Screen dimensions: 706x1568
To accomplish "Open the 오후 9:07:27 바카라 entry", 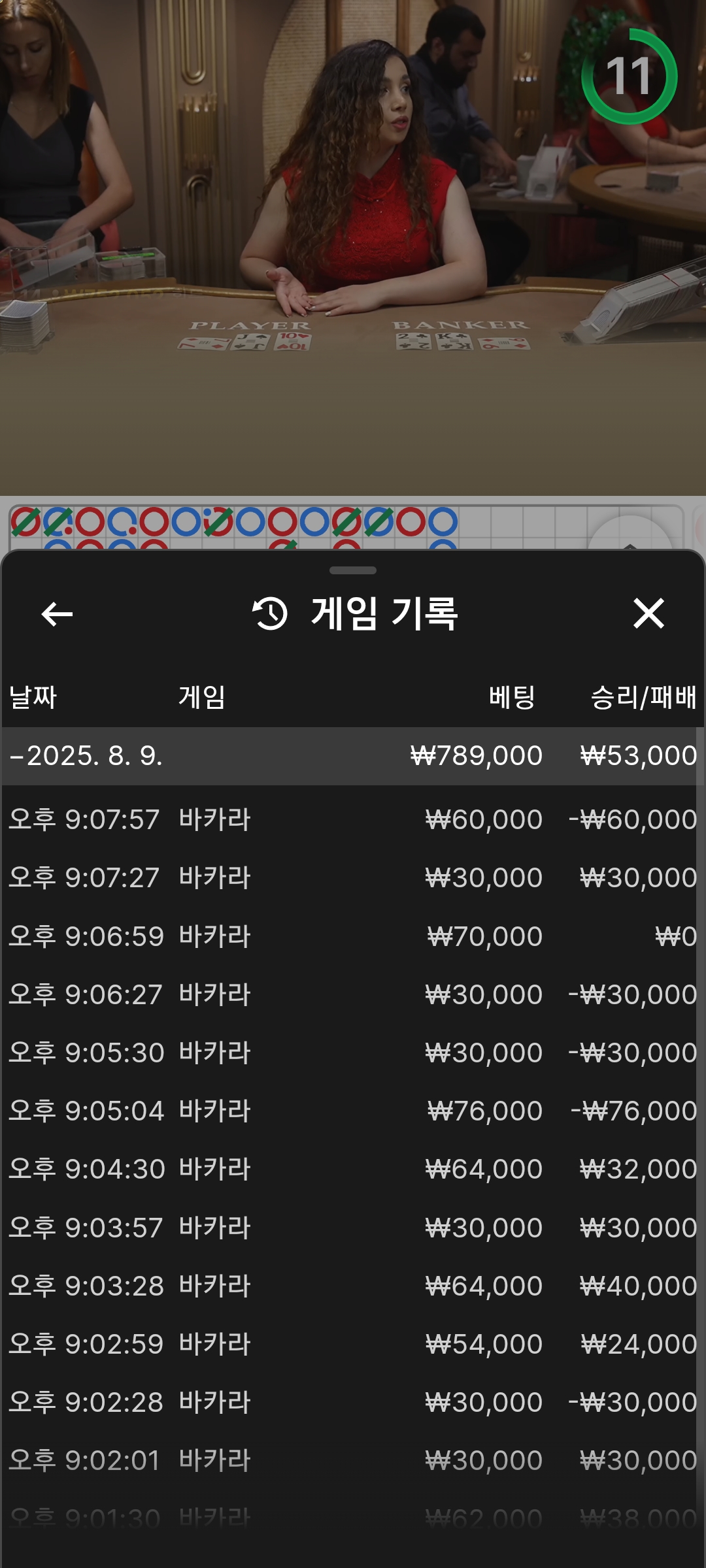I will (x=349, y=877).
